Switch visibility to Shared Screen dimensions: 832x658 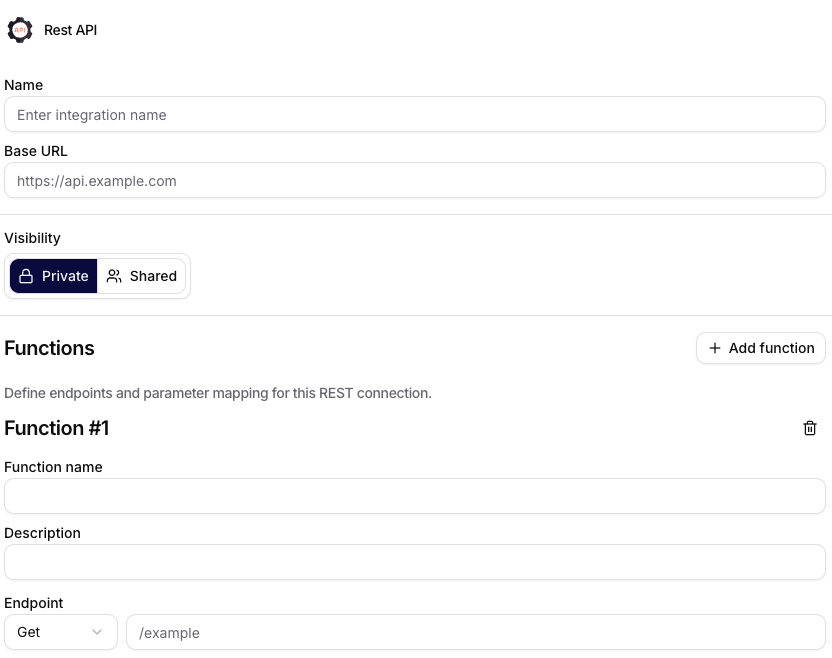point(141,276)
